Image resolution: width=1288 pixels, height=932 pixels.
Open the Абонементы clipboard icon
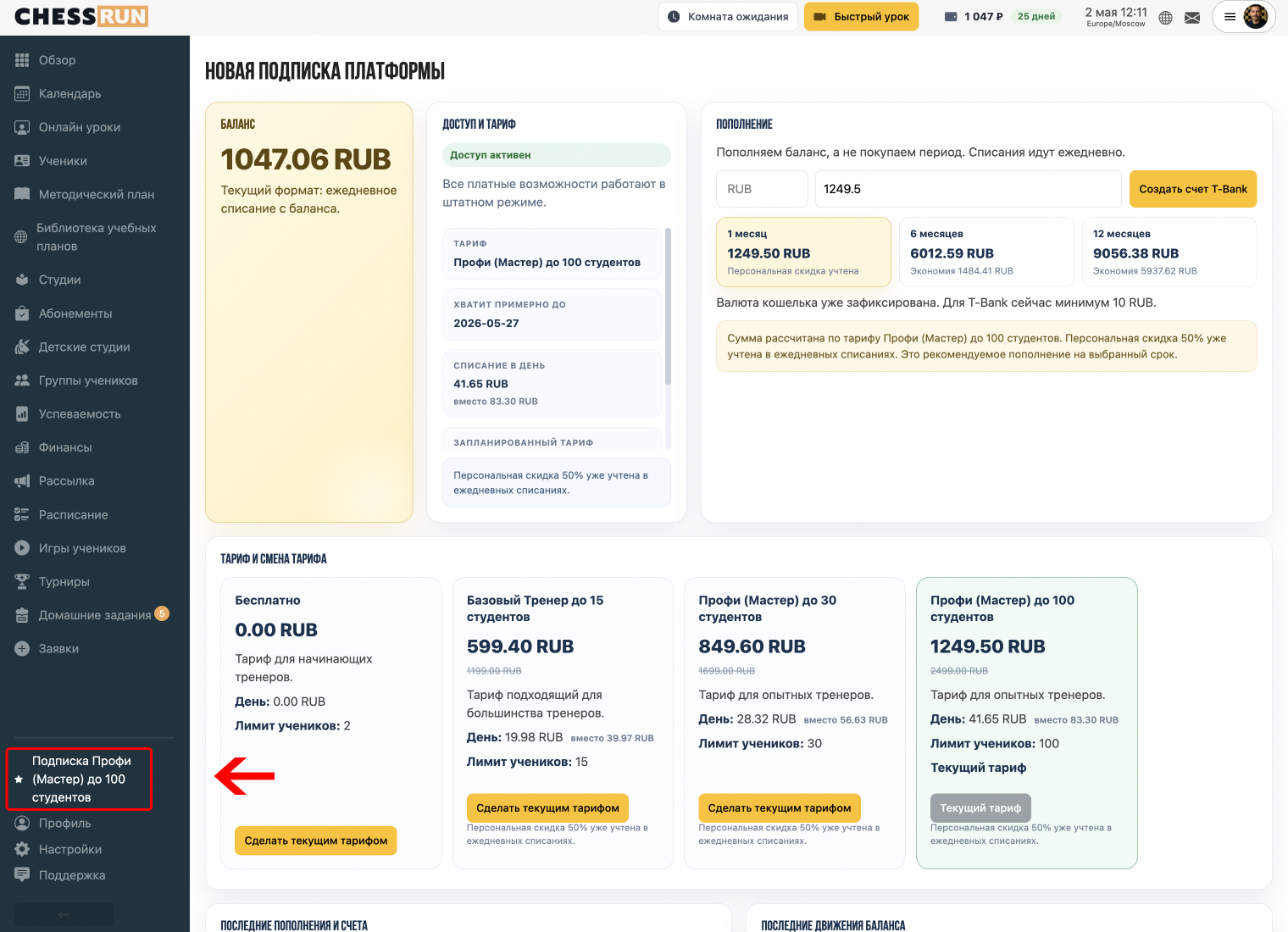22,313
